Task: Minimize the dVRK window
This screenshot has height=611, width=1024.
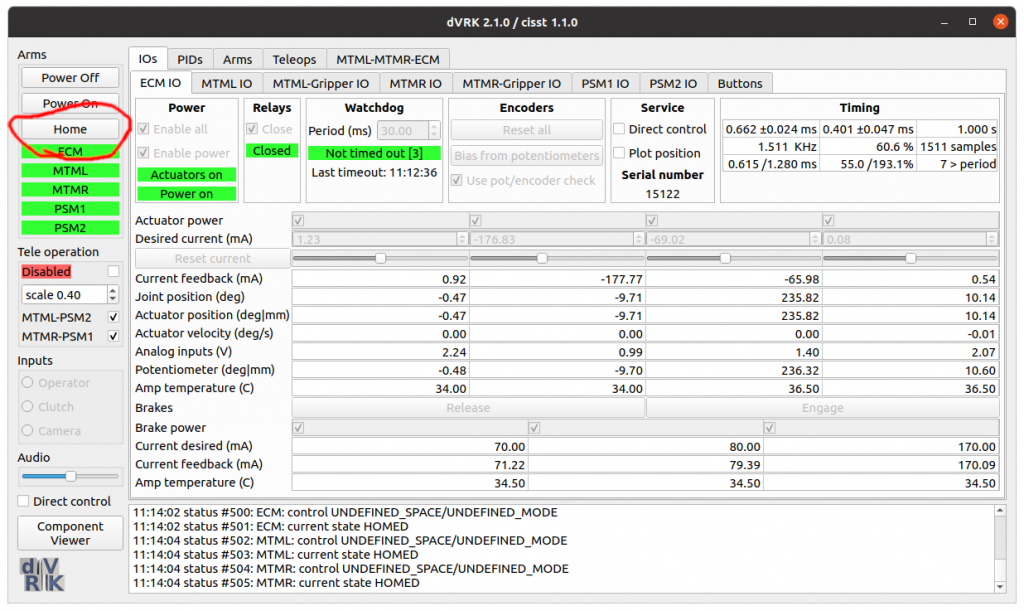Action: point(944,22)
